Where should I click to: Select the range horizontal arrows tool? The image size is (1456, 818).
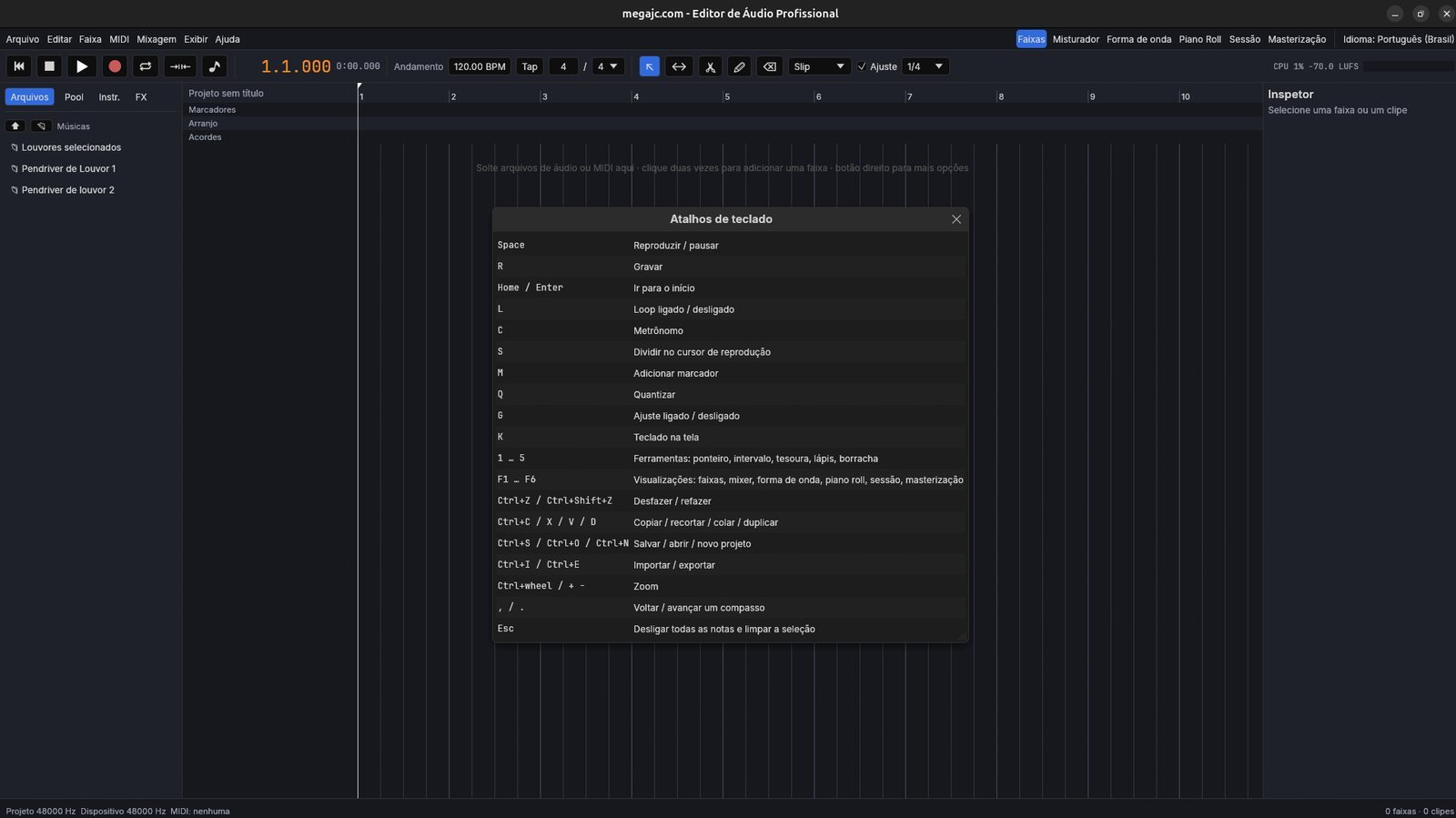click(x=679, y=66)
